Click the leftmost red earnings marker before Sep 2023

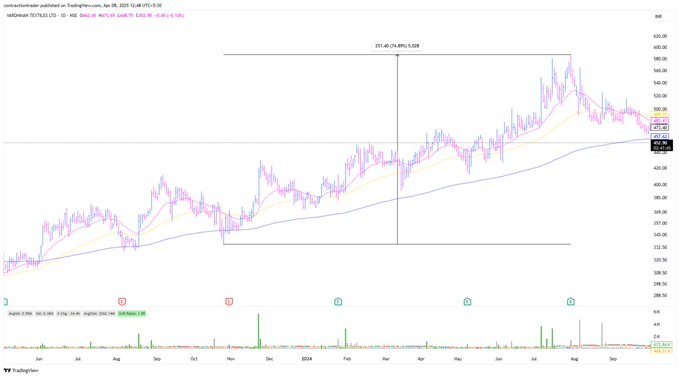pyautogui.click(x=122, y=301)
